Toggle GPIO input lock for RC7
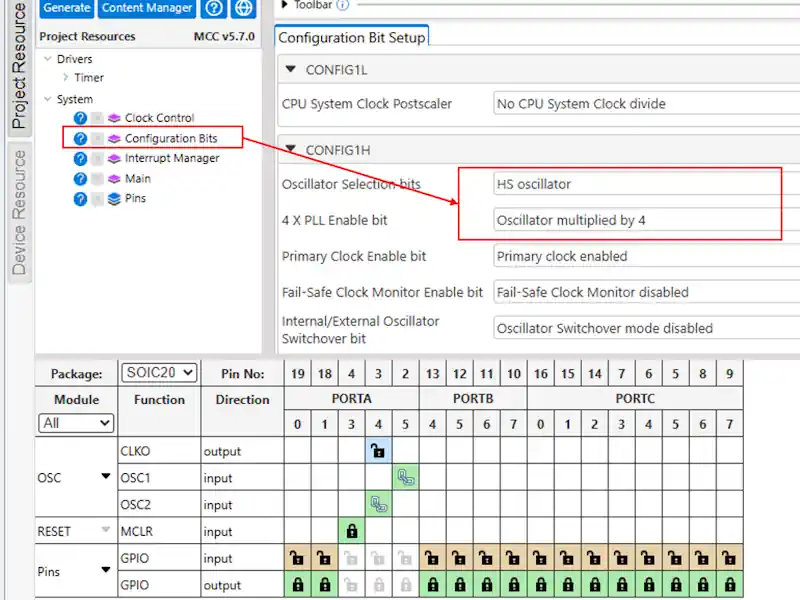This screenshot has width=800, height=600. 730,558
